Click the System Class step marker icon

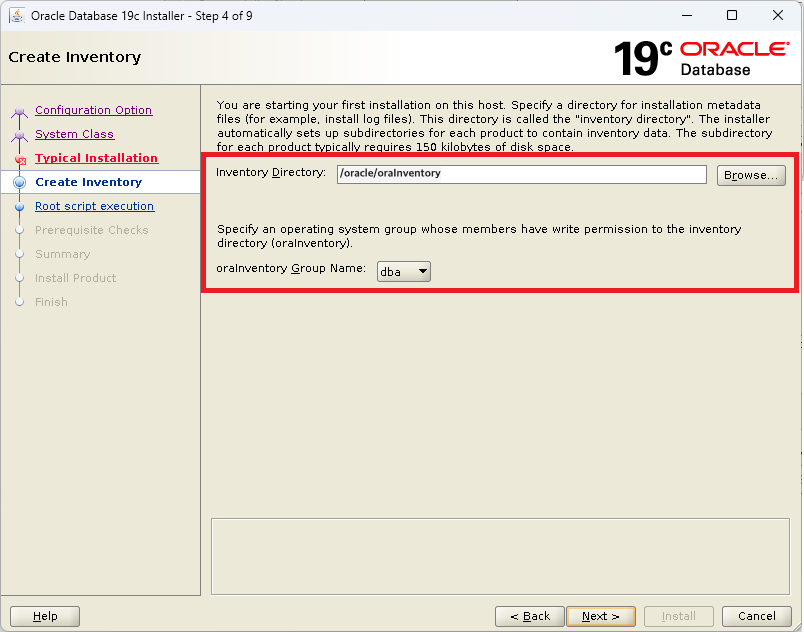[x=19, y=135]
